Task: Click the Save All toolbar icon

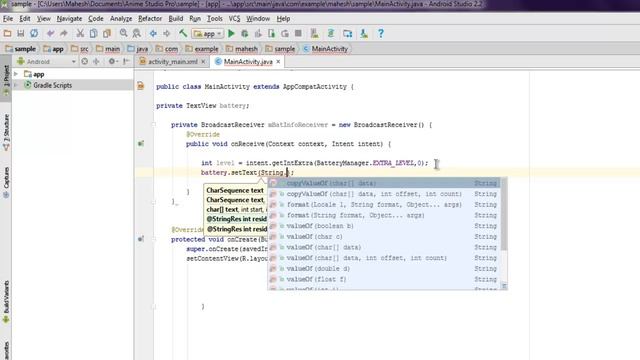Action: [x=20, y=33]
